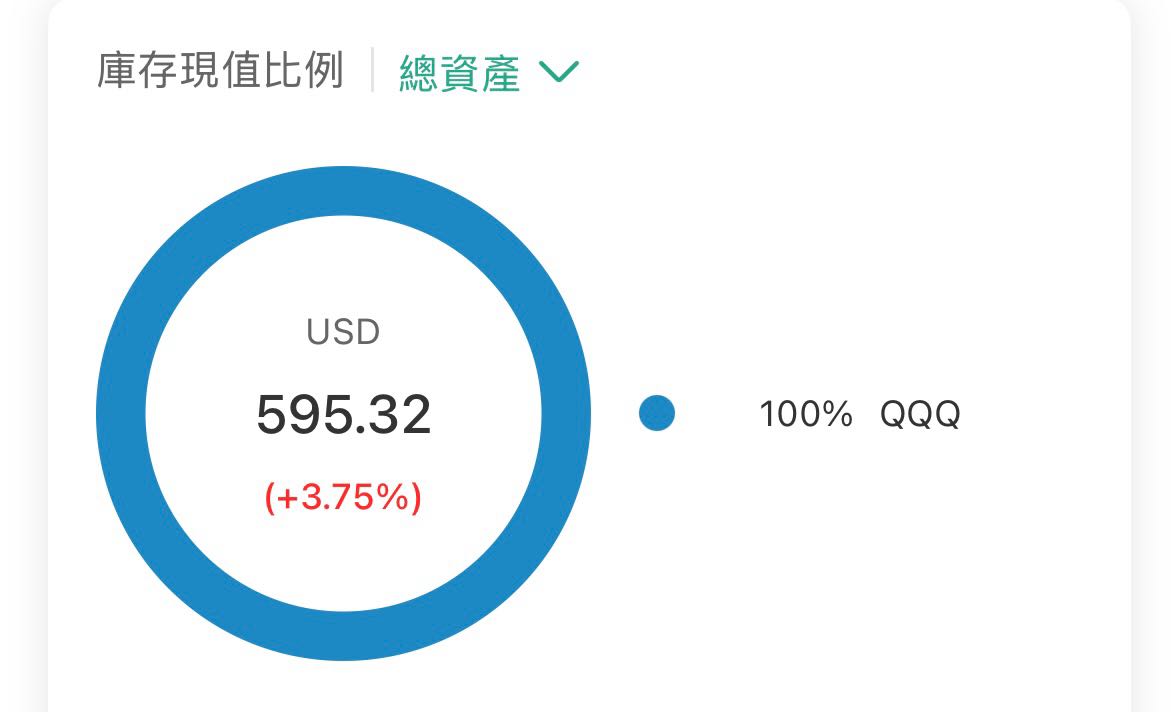This screenshot has height=712, width=1175.
Task: Click the red (+3.75%) change figure
Action: [343, 497]
